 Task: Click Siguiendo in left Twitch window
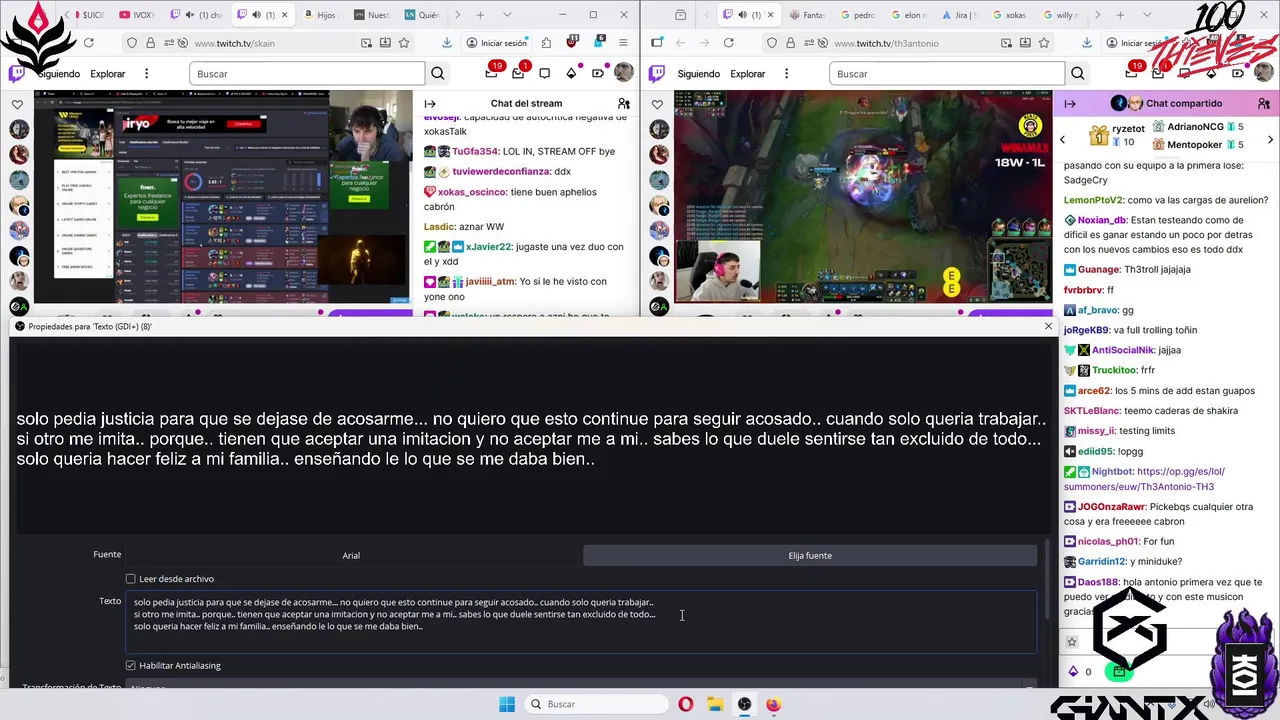[x=58, y=74]
